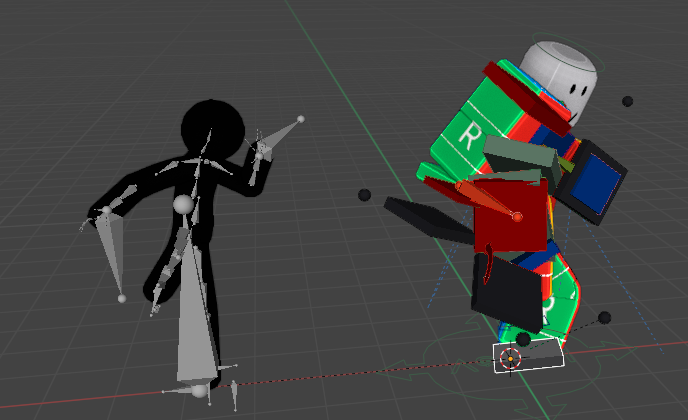Select the gray cylindrical Roblox head
Screen dimensions: 688x420
click(x=559, y=79)
